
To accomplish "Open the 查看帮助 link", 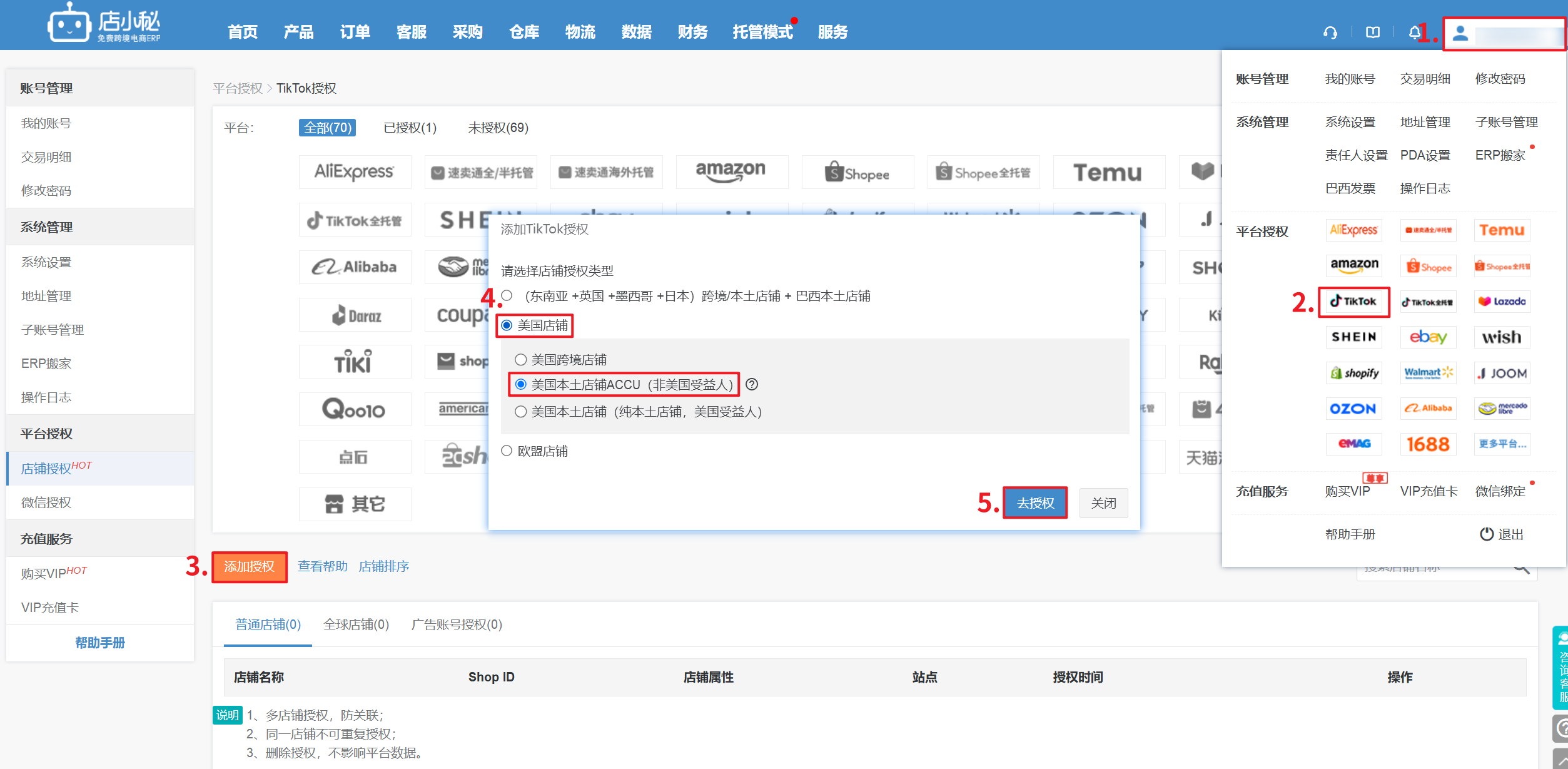I will click(323, 566).
